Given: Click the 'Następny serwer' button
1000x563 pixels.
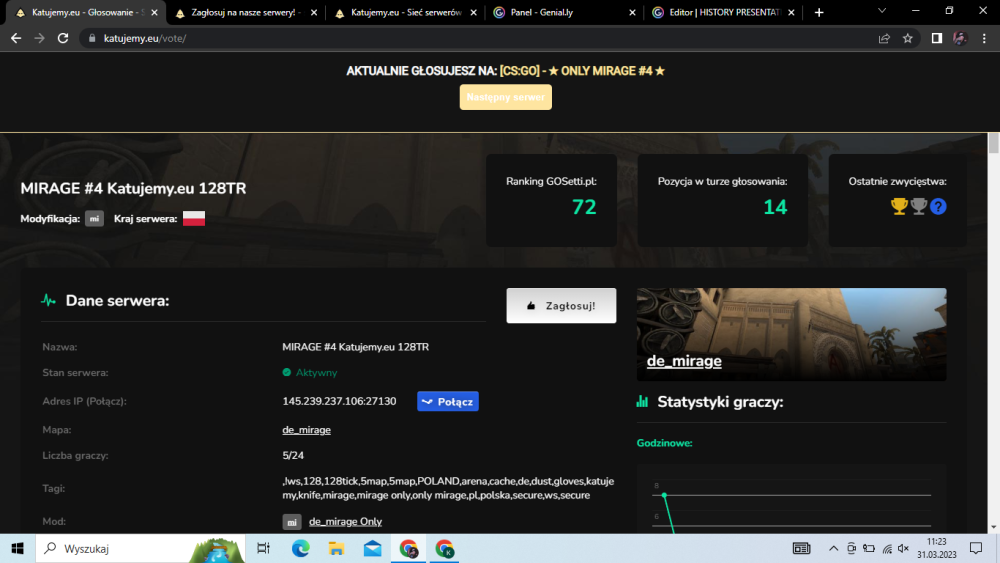Looking at the screenshot, I should [506, 97].
